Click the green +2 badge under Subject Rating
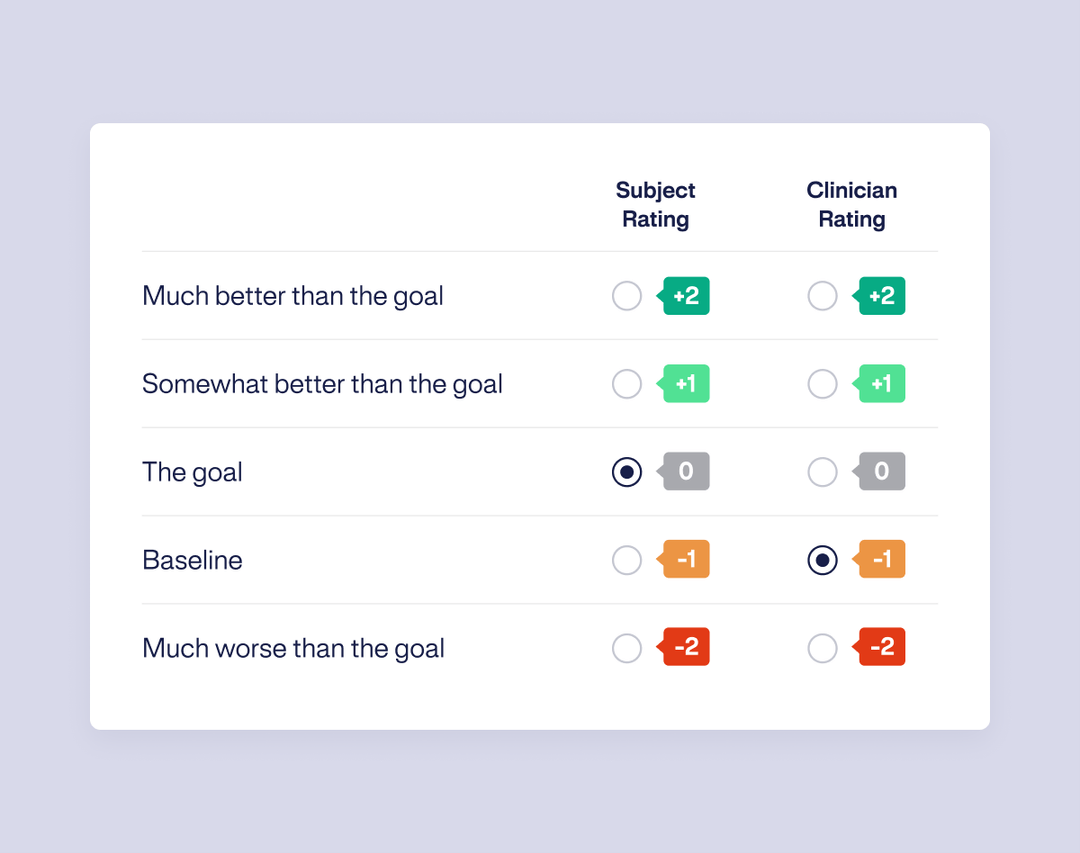This screenshot has height=853, width=1080. tap(685, 296)
